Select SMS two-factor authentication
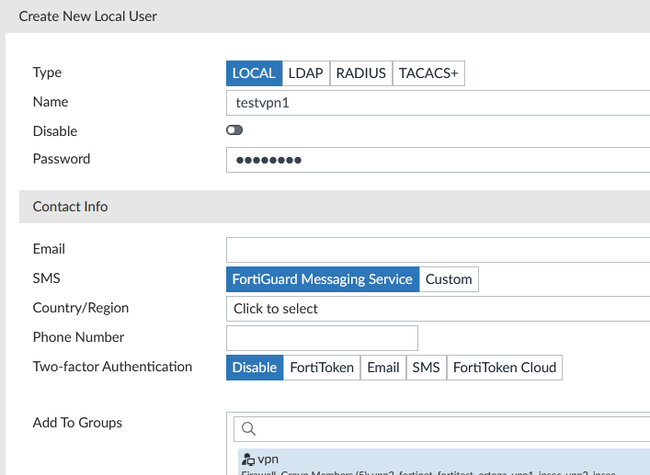 (426, 367)
